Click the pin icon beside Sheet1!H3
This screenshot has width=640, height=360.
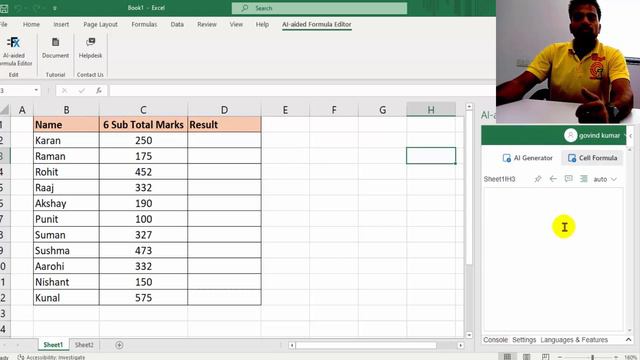tap(538, 179)
